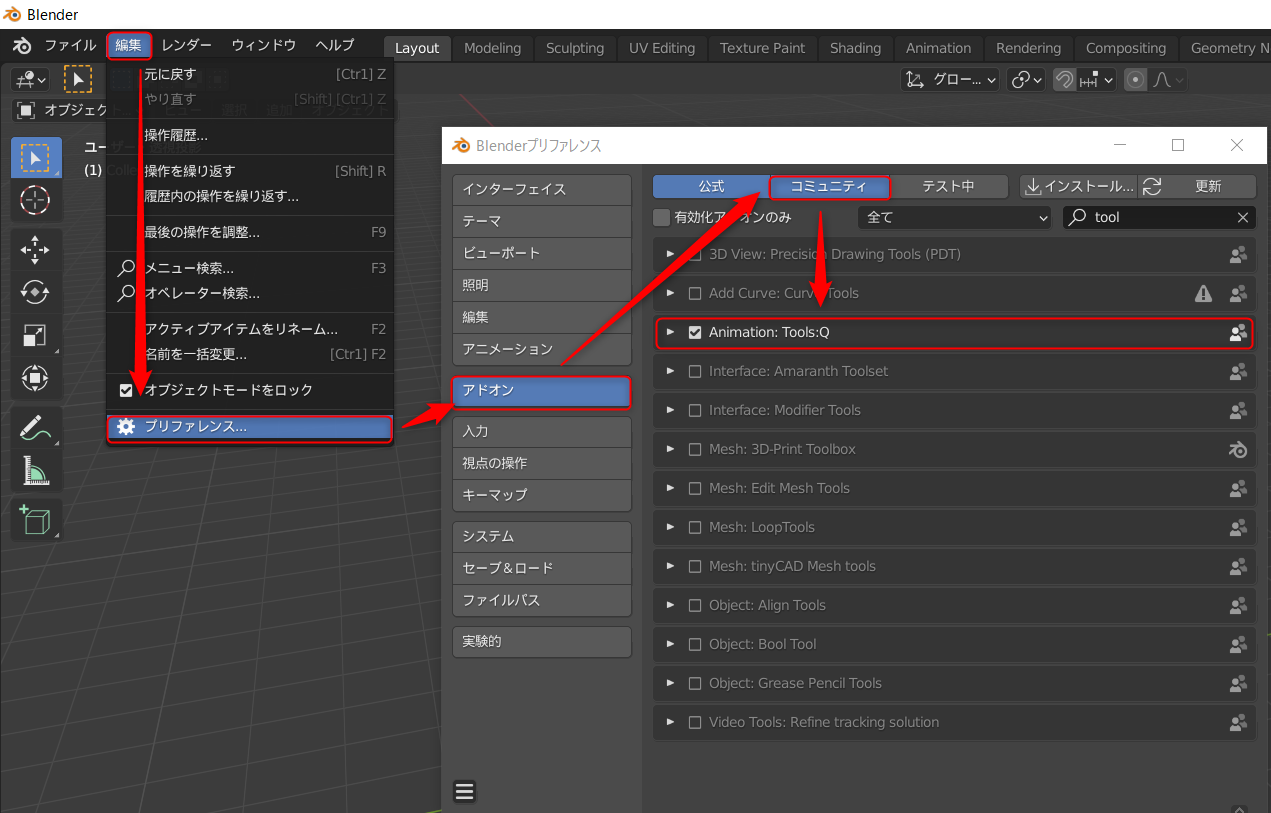Screen dimensions: 1271x813
Task: Click community icon on Video Tools row
Action: click(1238, 722)
